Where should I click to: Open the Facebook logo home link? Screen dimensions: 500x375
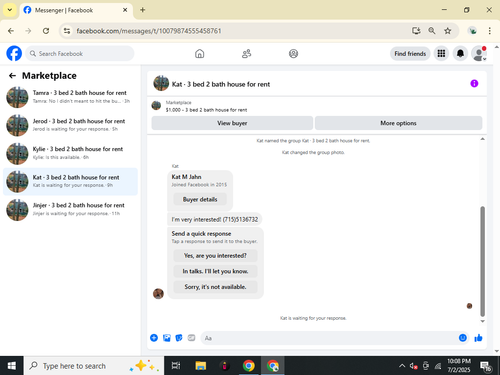(14, 53)
